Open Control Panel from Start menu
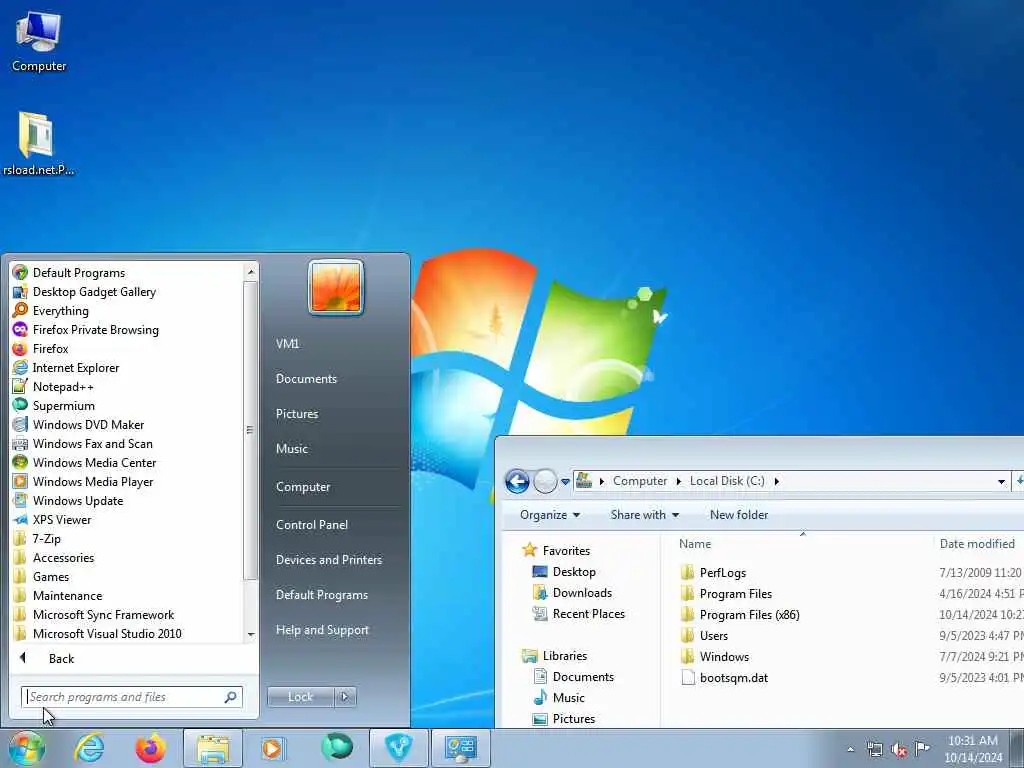The image size is (1024, 768). pos(312,525)
